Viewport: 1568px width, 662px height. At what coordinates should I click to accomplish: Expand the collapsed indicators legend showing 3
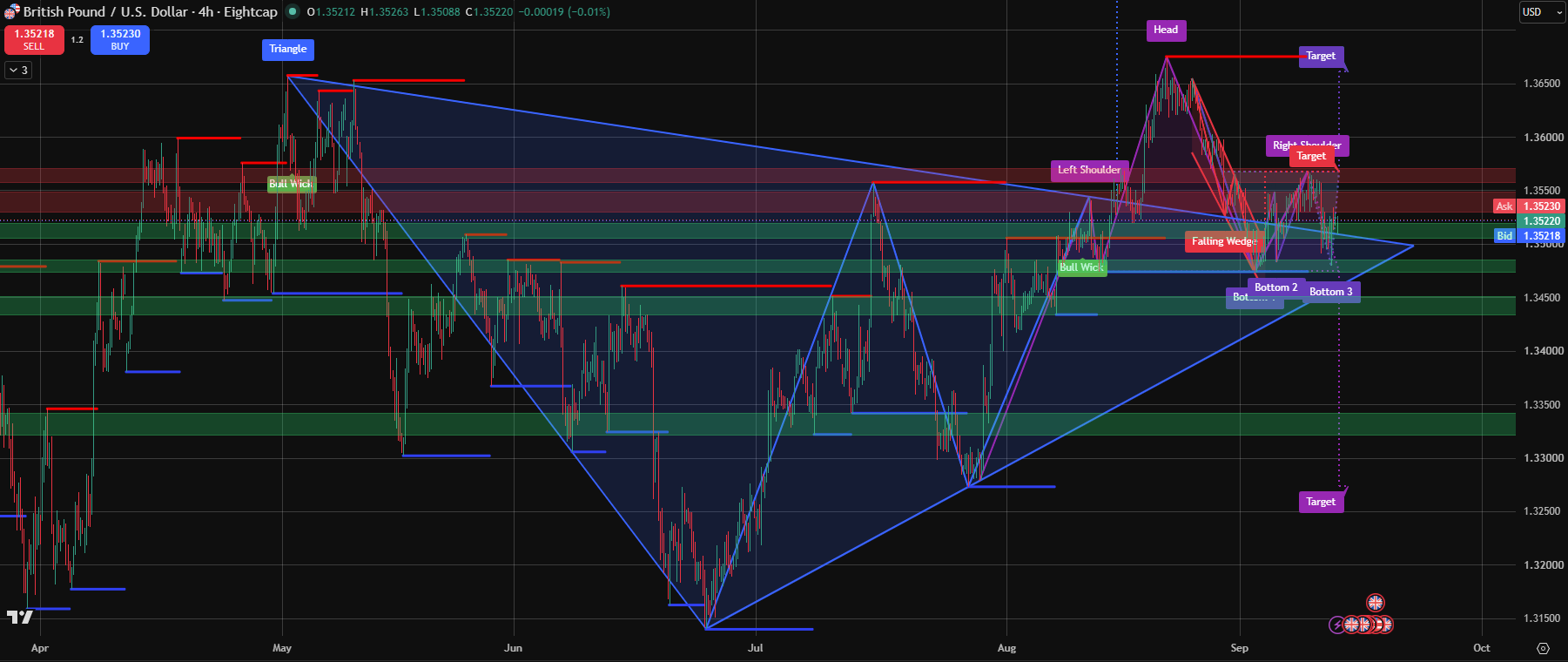(18, 70)
